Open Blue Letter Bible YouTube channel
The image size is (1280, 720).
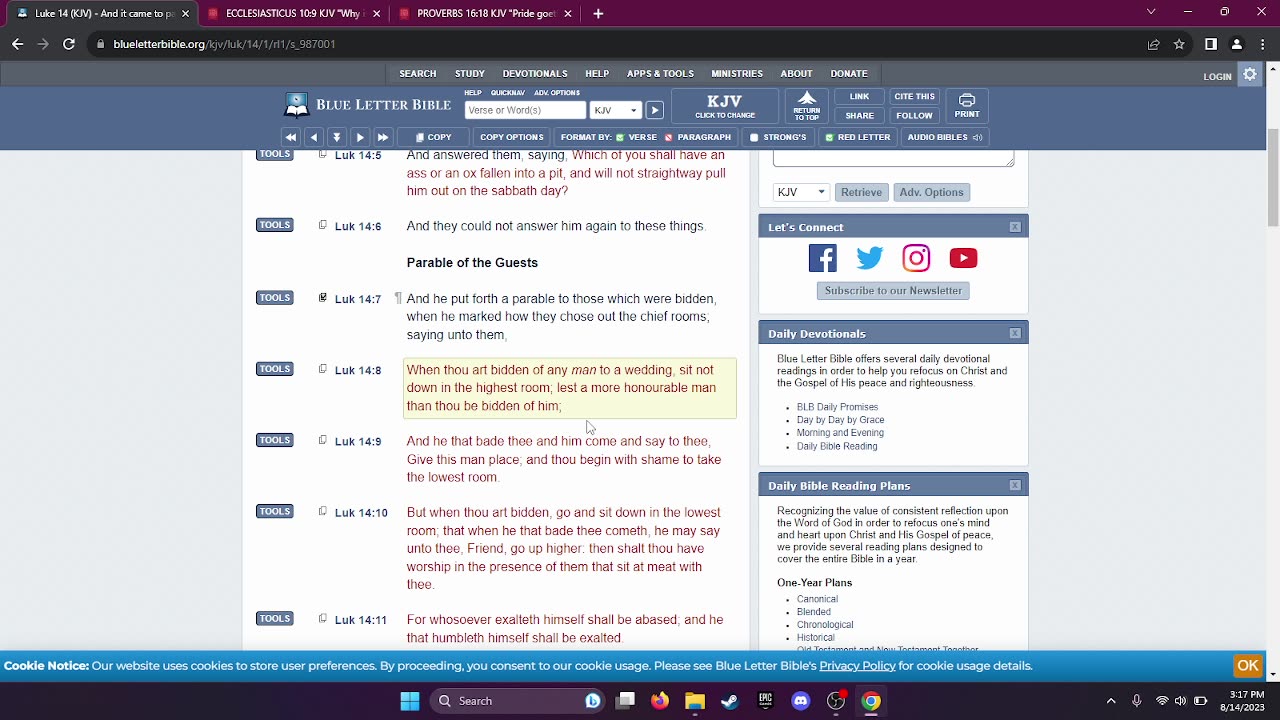tap(963, 258)
